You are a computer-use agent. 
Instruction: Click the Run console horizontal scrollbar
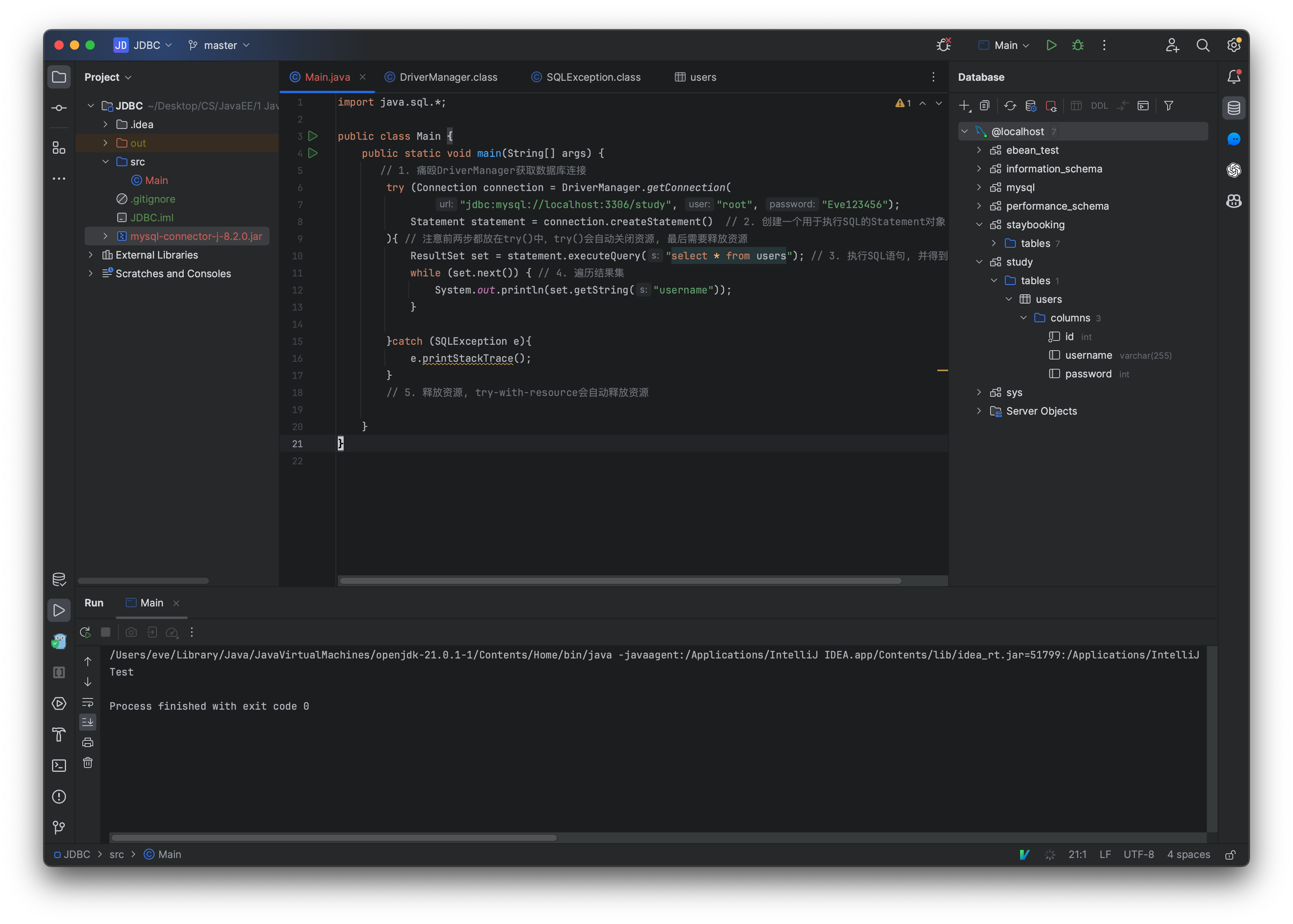(x=334, y=837)
